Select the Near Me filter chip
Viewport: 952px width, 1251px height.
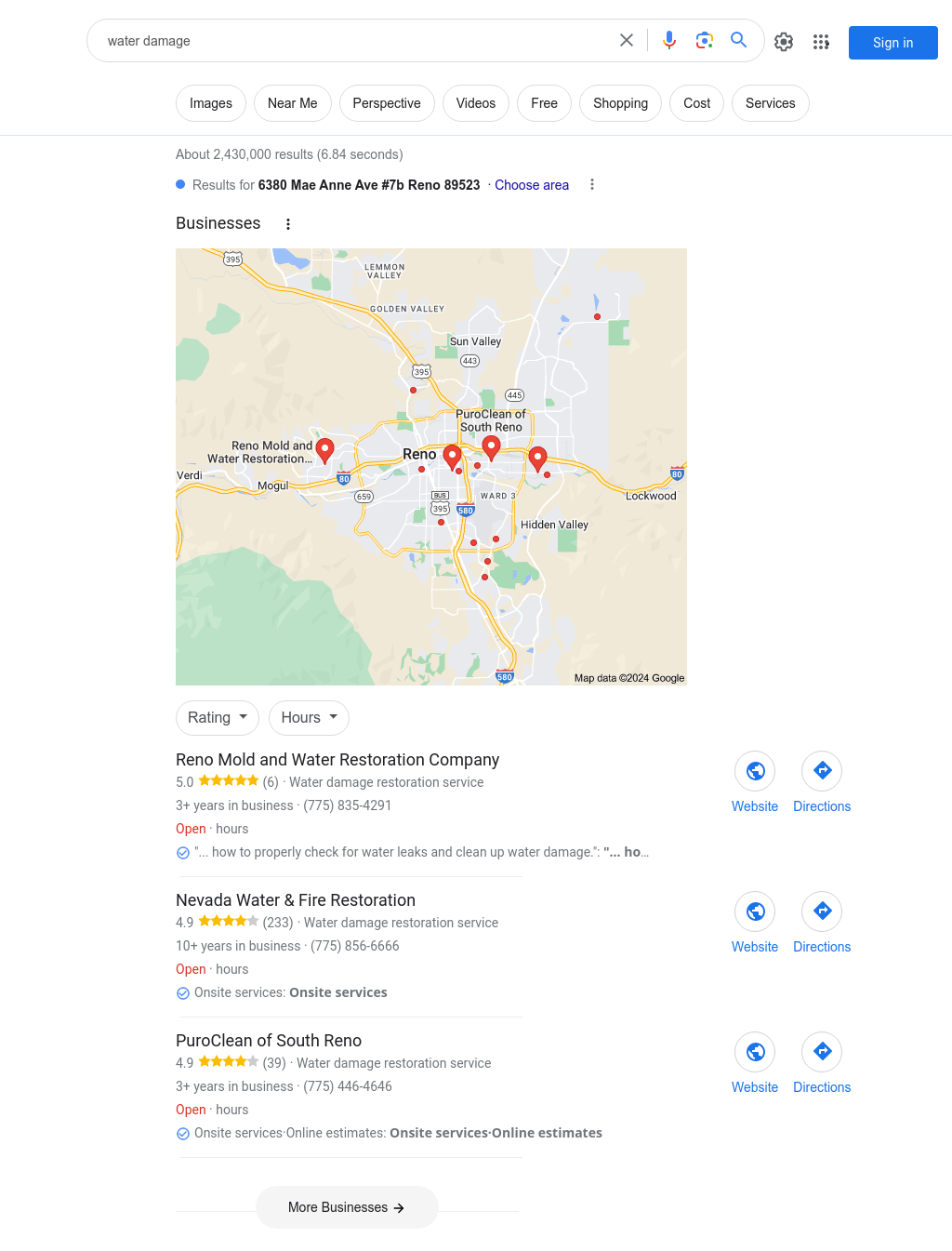coord(293,103)
